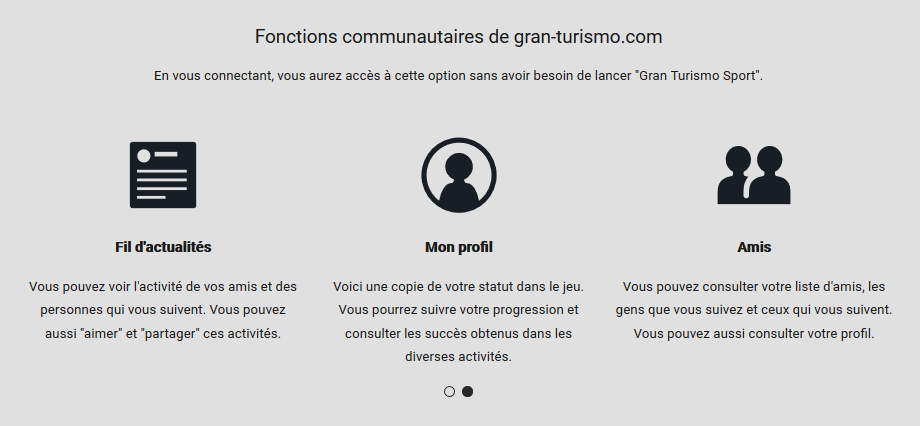
Task: Open the circular Mon profil avatar icon
Action: click(459, 175)
